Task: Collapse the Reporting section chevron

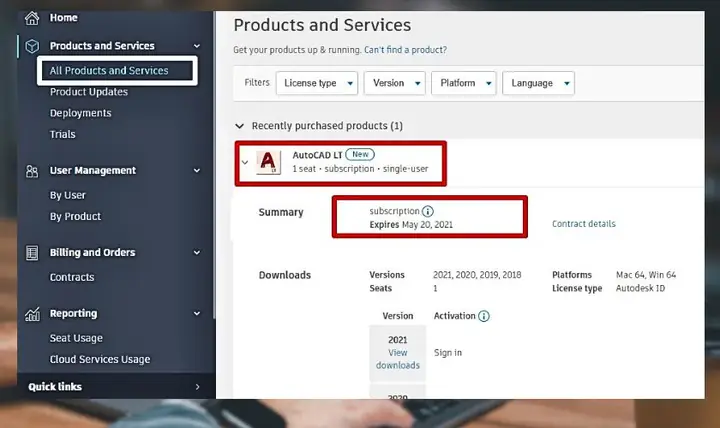Action: [197, 314]
